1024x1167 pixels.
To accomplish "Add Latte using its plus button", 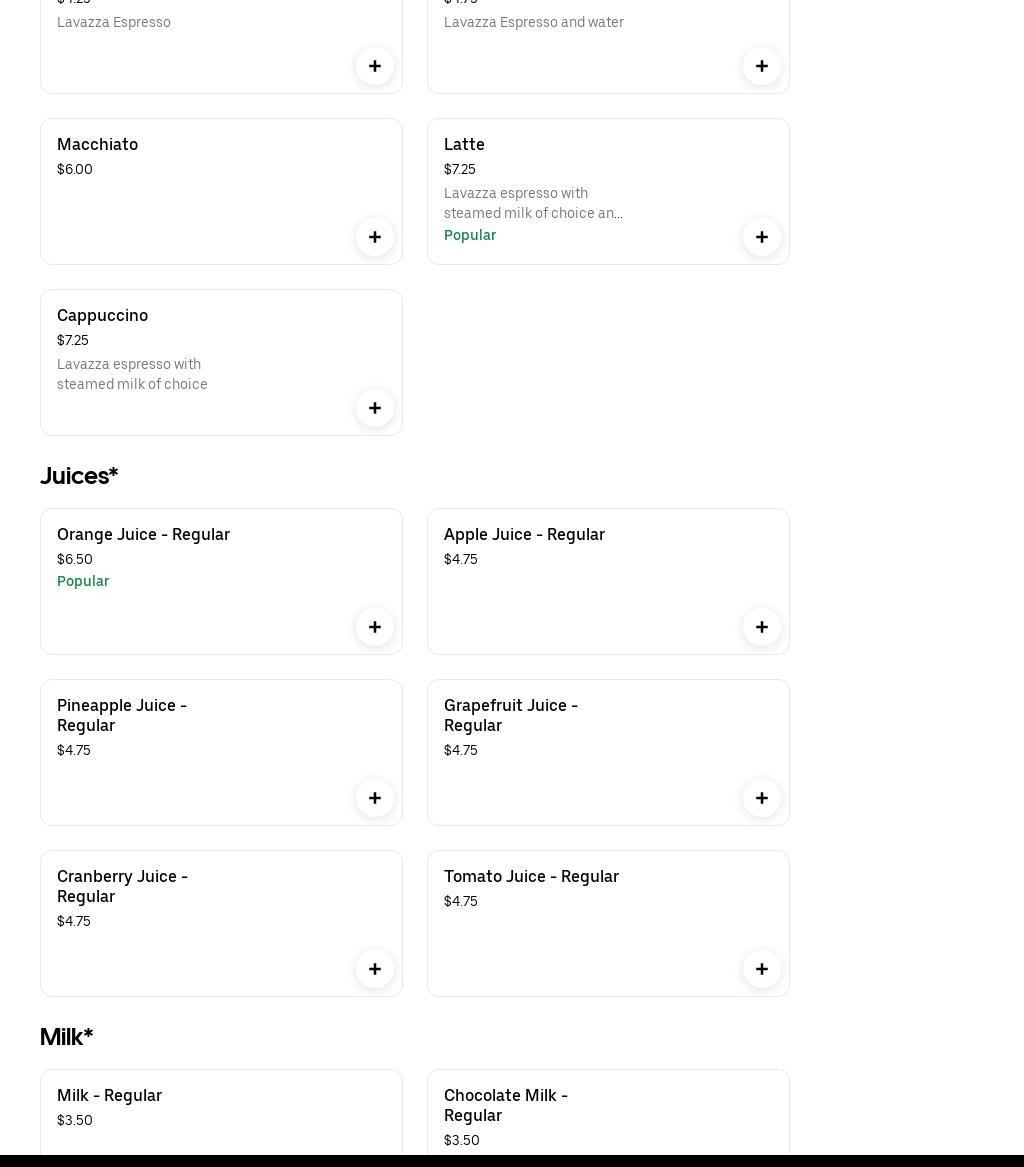I will click(x=762, y=237).
